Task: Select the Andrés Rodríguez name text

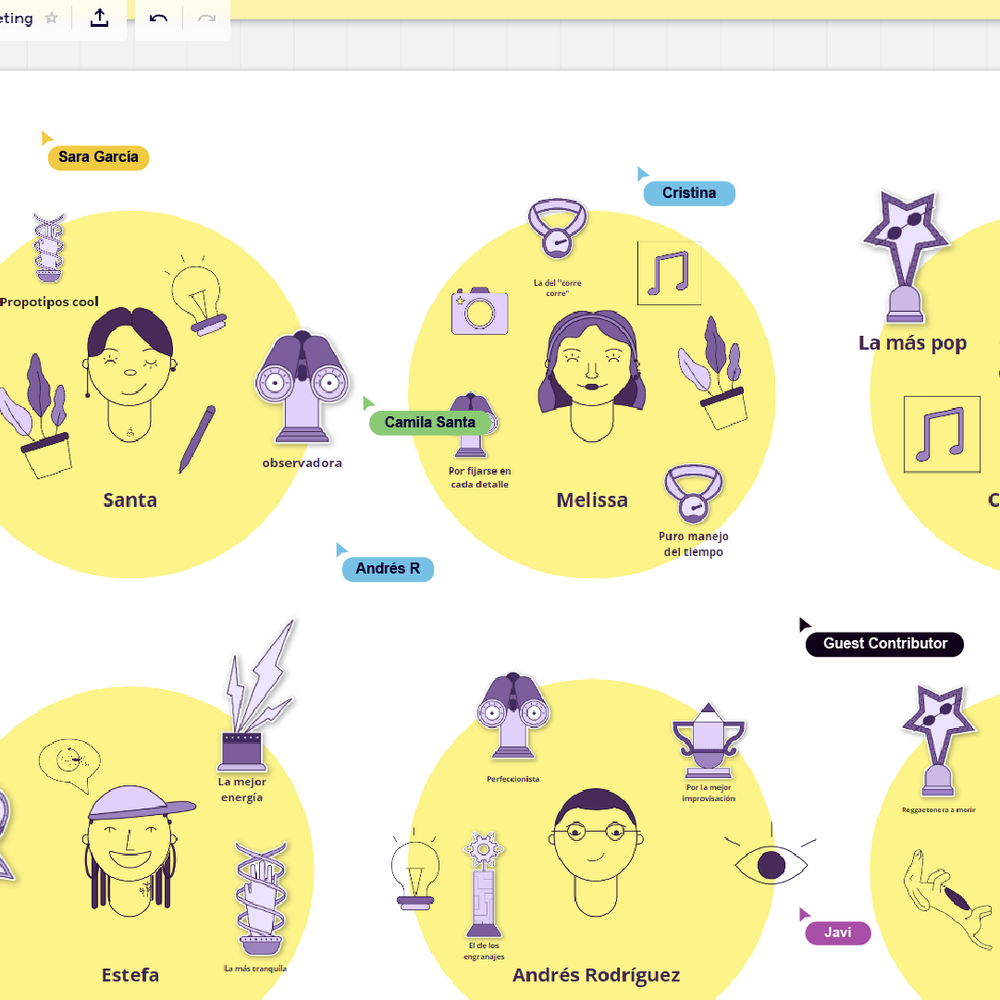Action: click(x=596, y=976)
